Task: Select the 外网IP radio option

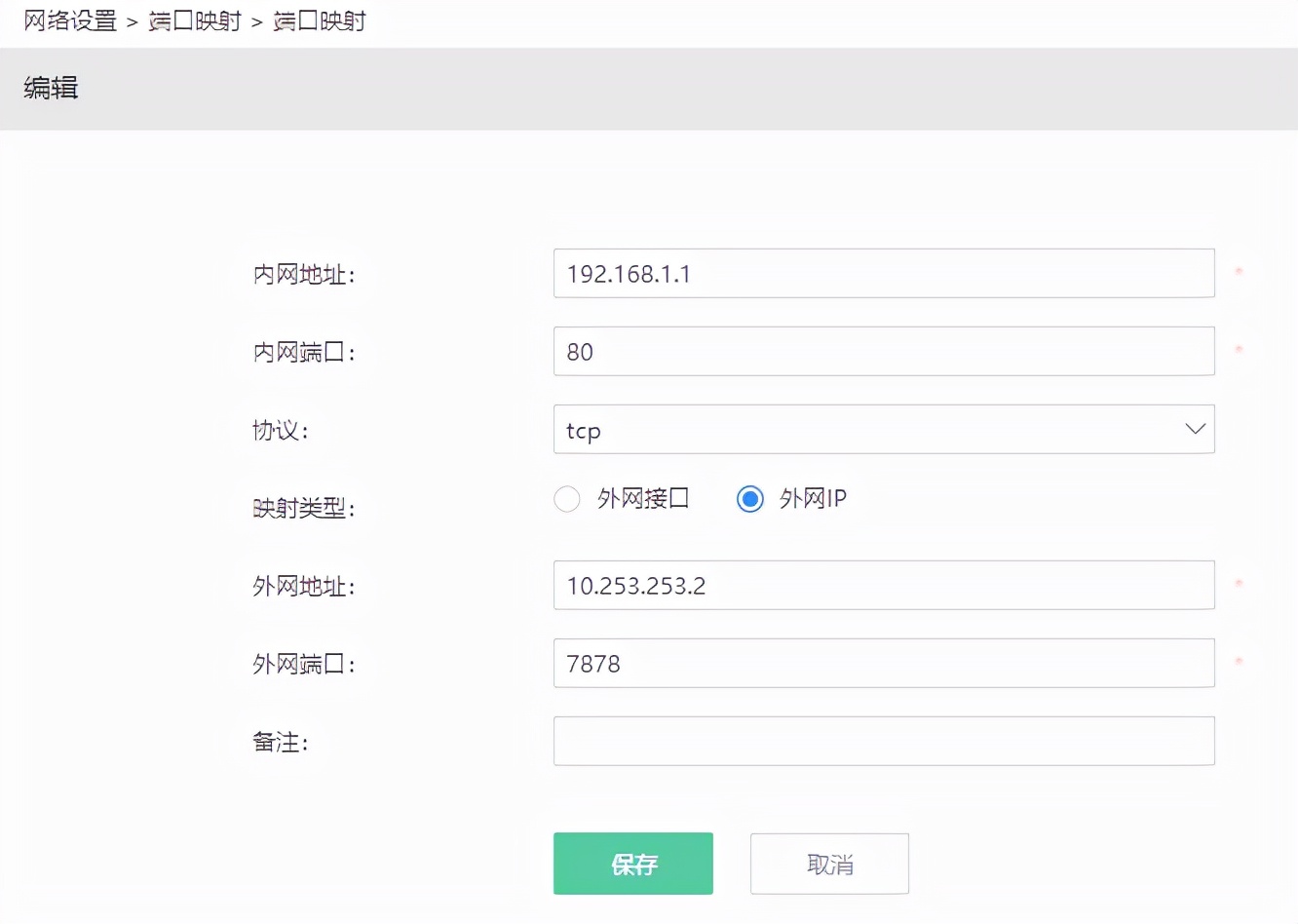Action: [750, 499]
